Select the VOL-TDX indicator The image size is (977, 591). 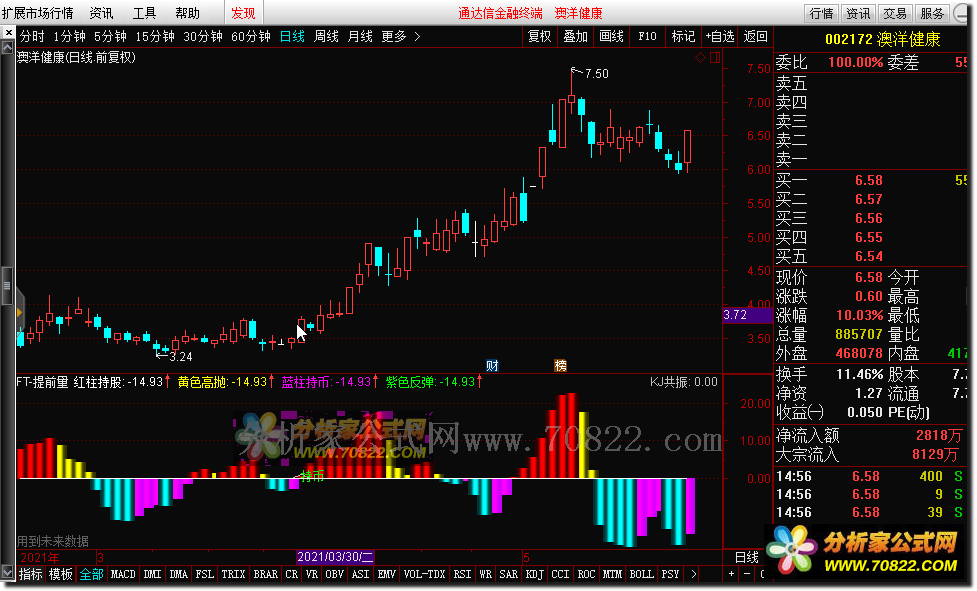click(x=424, y=574)
